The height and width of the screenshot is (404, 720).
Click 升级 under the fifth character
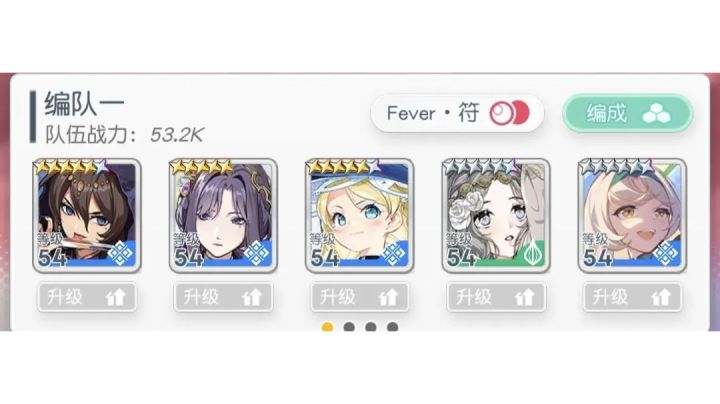pyautogui.click(x=632, y=297)
